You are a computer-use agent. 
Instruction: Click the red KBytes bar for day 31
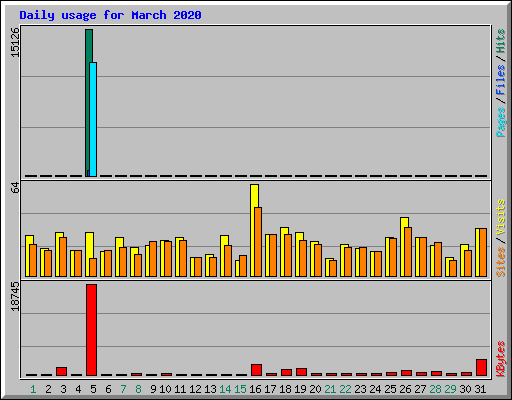(x=482, y=367)
